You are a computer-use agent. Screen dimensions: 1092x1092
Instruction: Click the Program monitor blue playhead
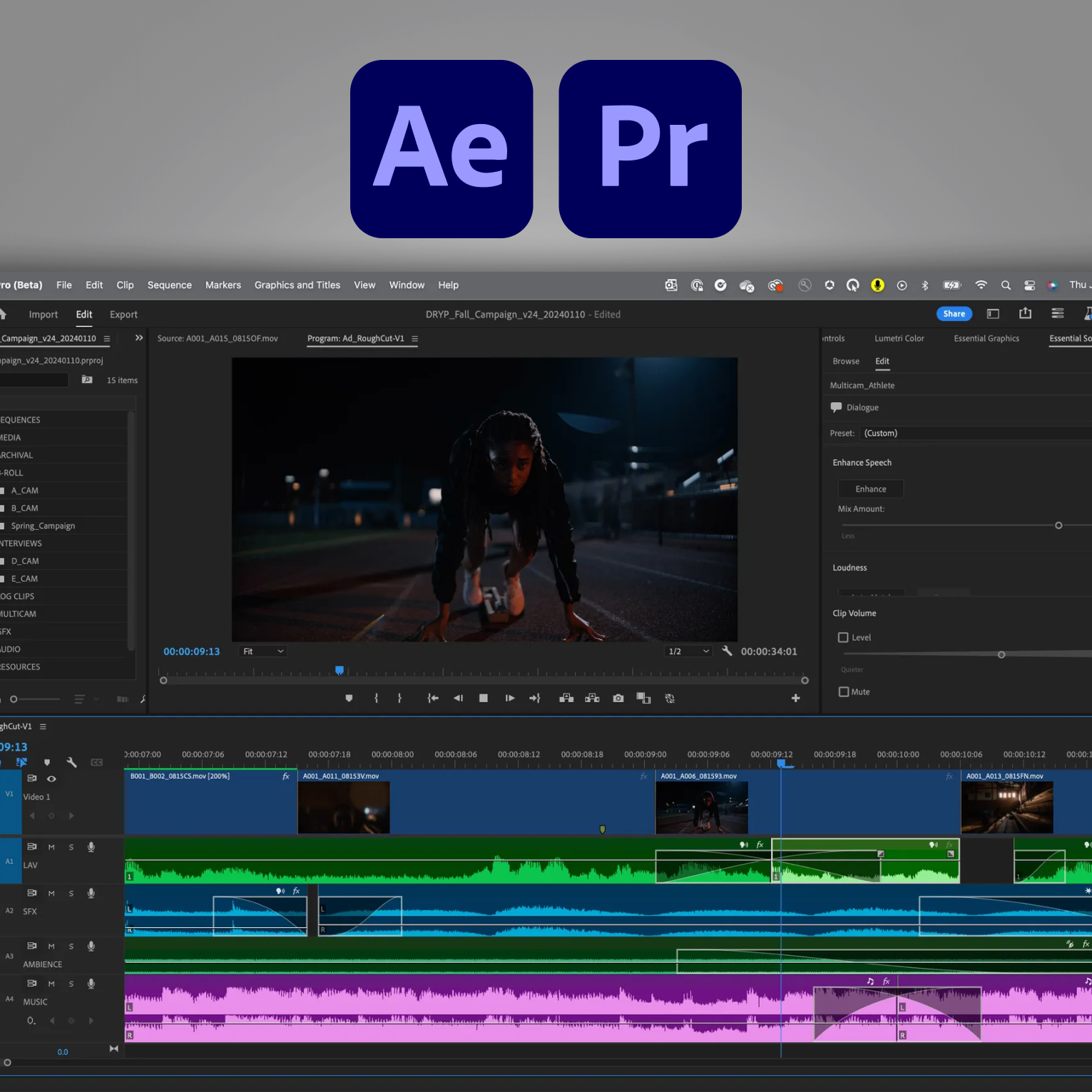pos(340,670)
